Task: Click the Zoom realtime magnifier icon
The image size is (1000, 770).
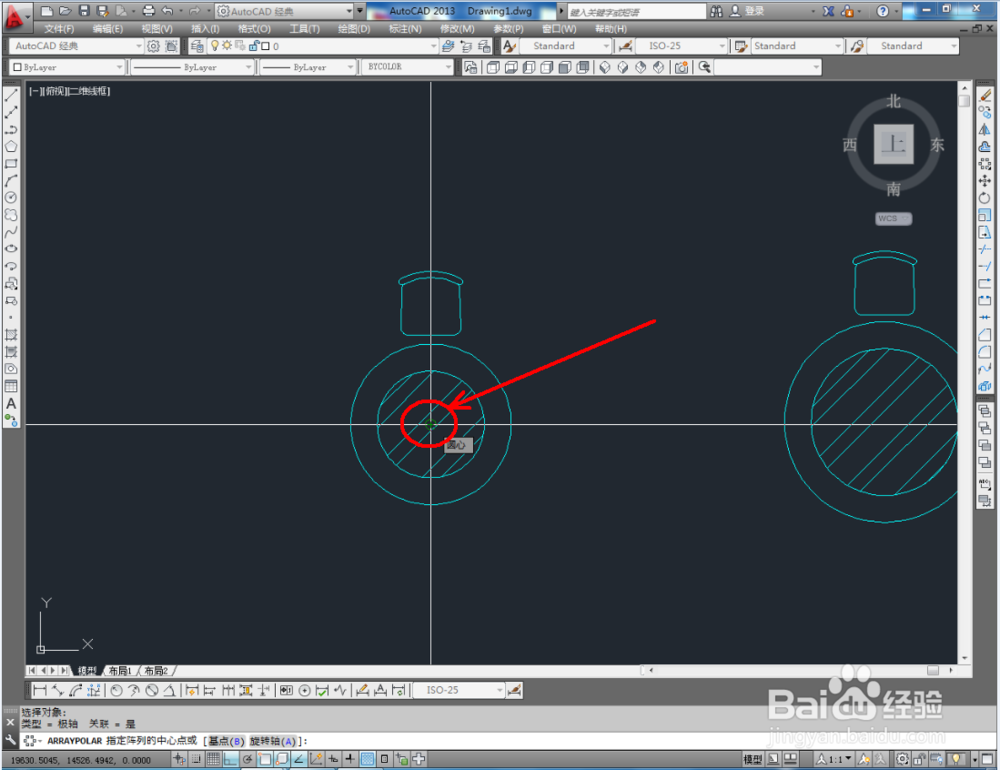Action: point(704,67)
